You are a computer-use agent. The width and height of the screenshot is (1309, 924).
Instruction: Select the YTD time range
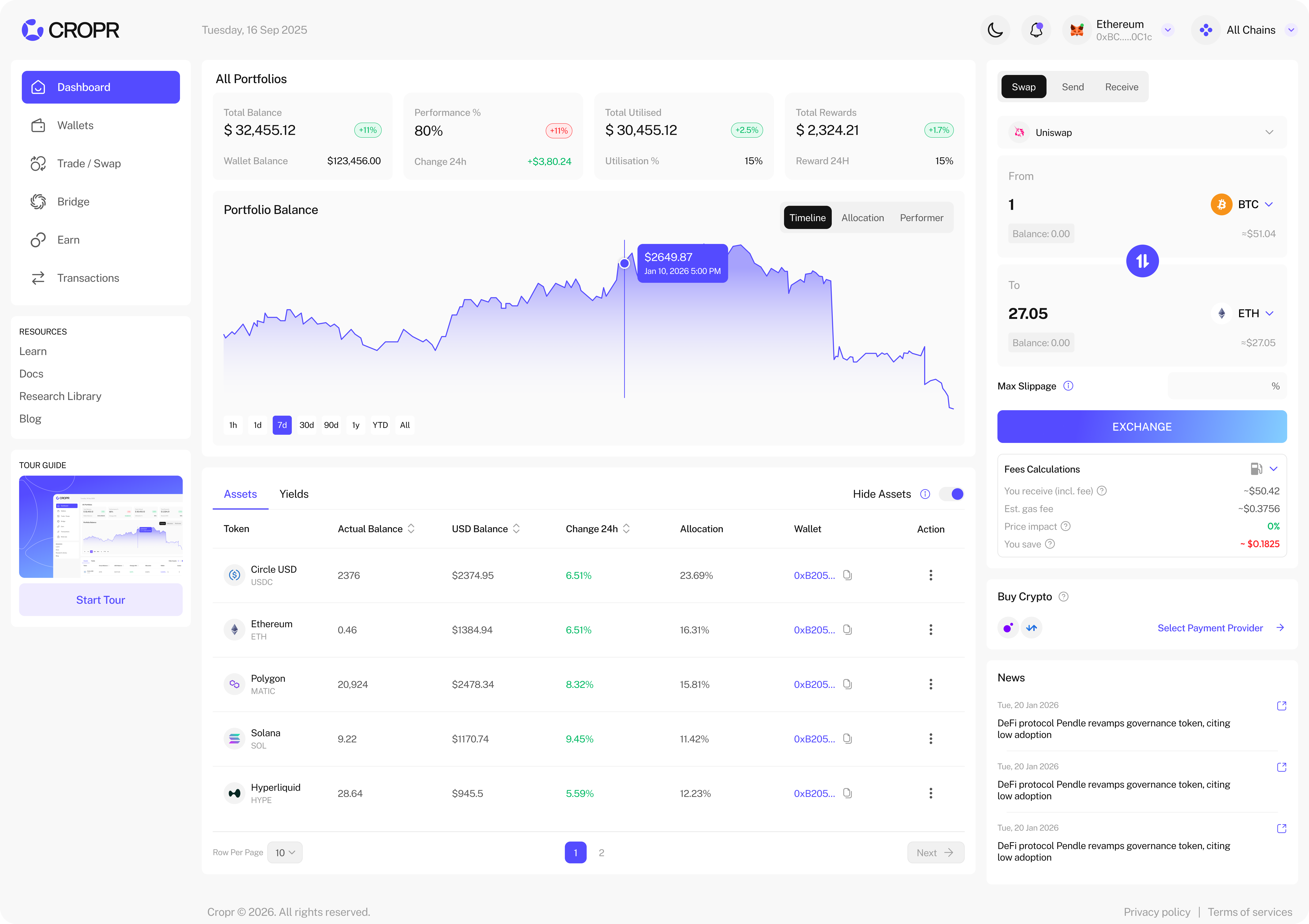tap(380, 425)
